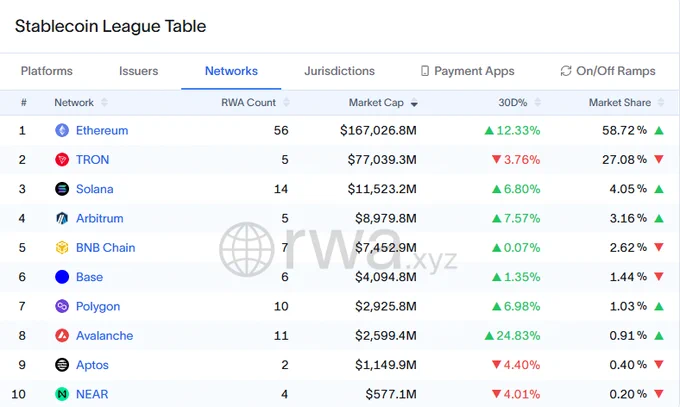
Task: Click the BNB Chain logo icon
Action: (x=62, y=247)
